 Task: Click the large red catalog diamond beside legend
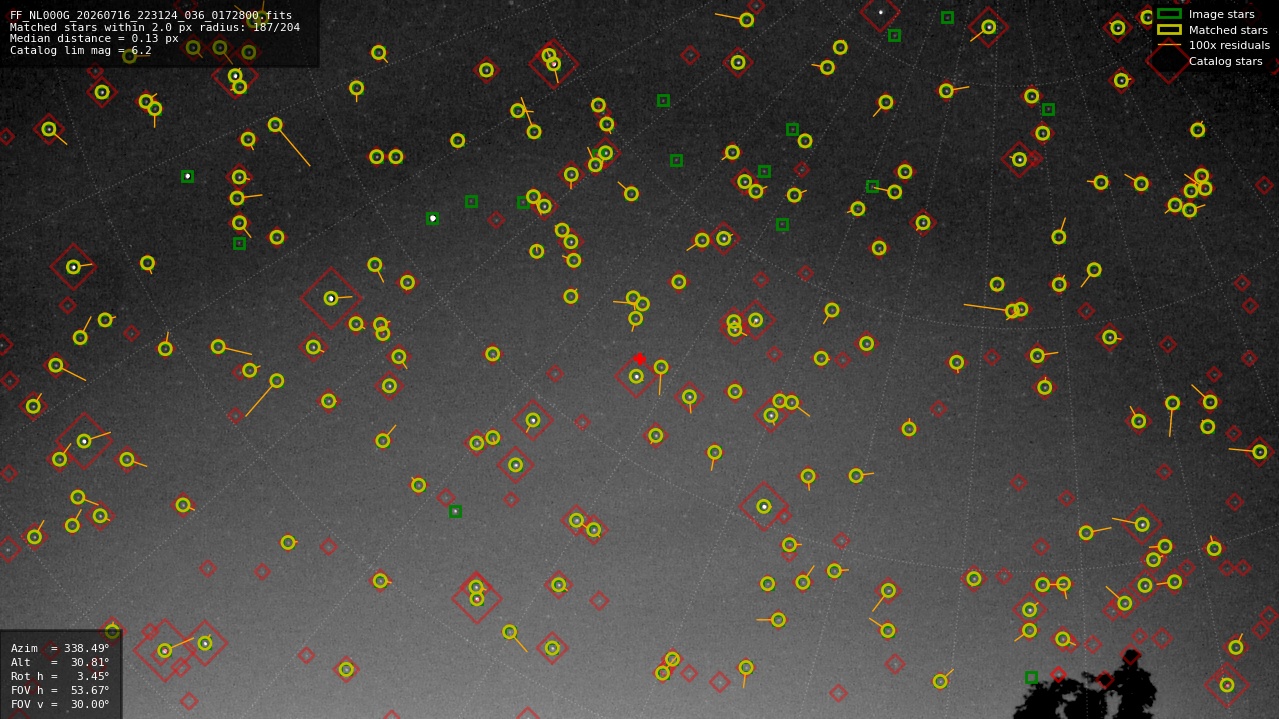[1167, 61]
